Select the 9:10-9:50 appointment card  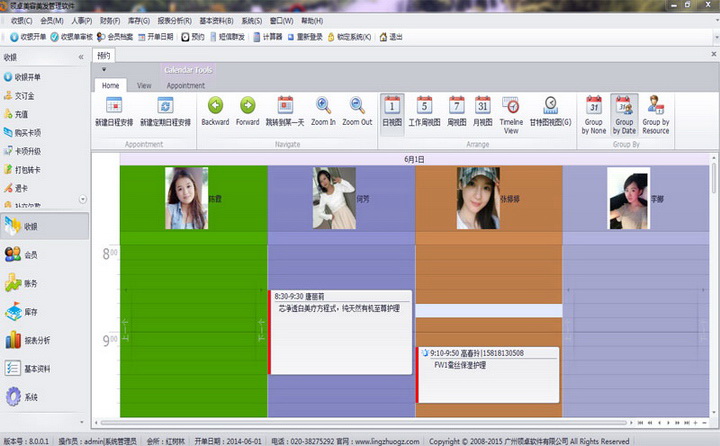tap(488, 375)
